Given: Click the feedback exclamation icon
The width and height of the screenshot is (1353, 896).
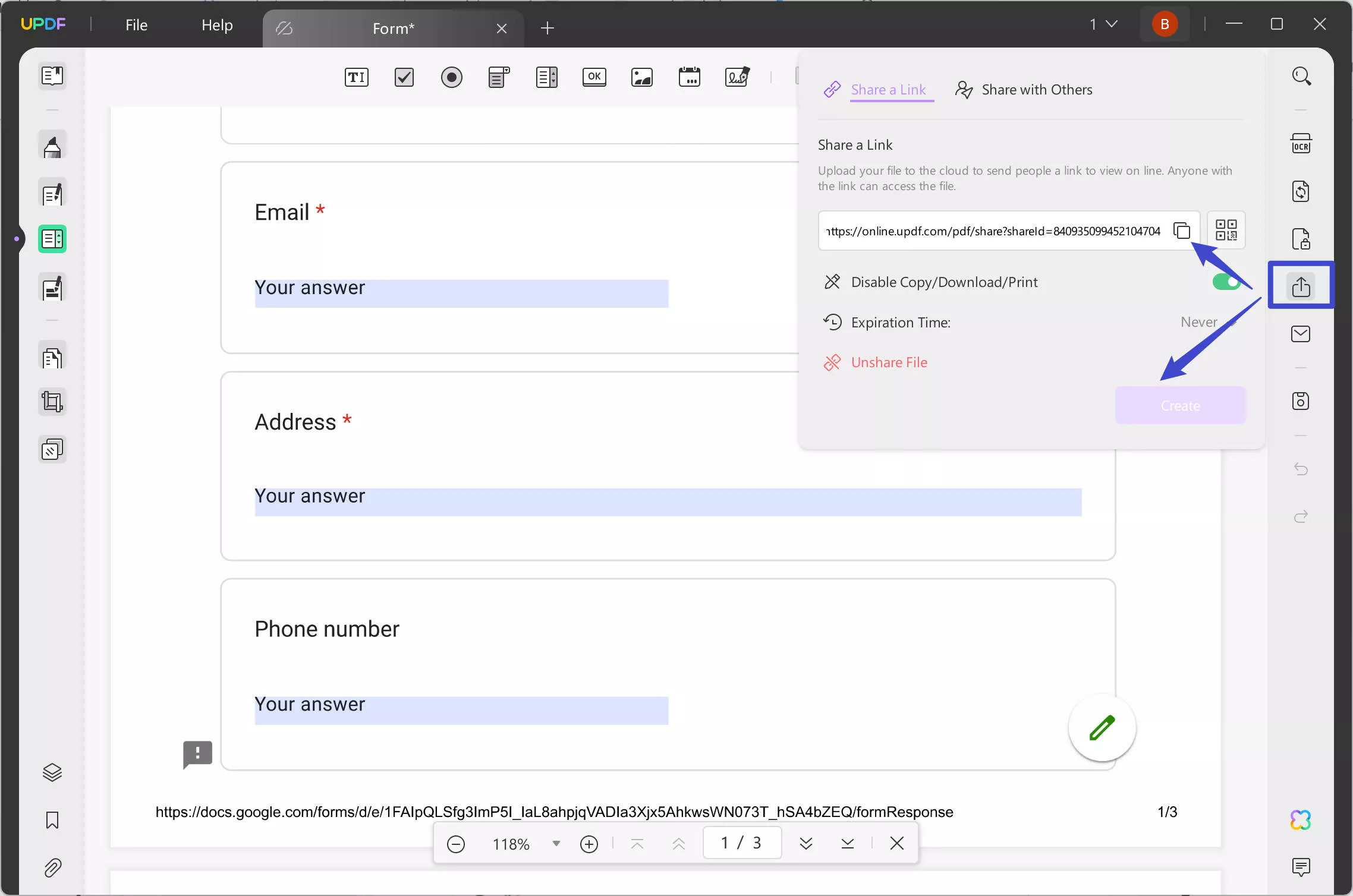Looking at the screenshot, I should (198, 755).
